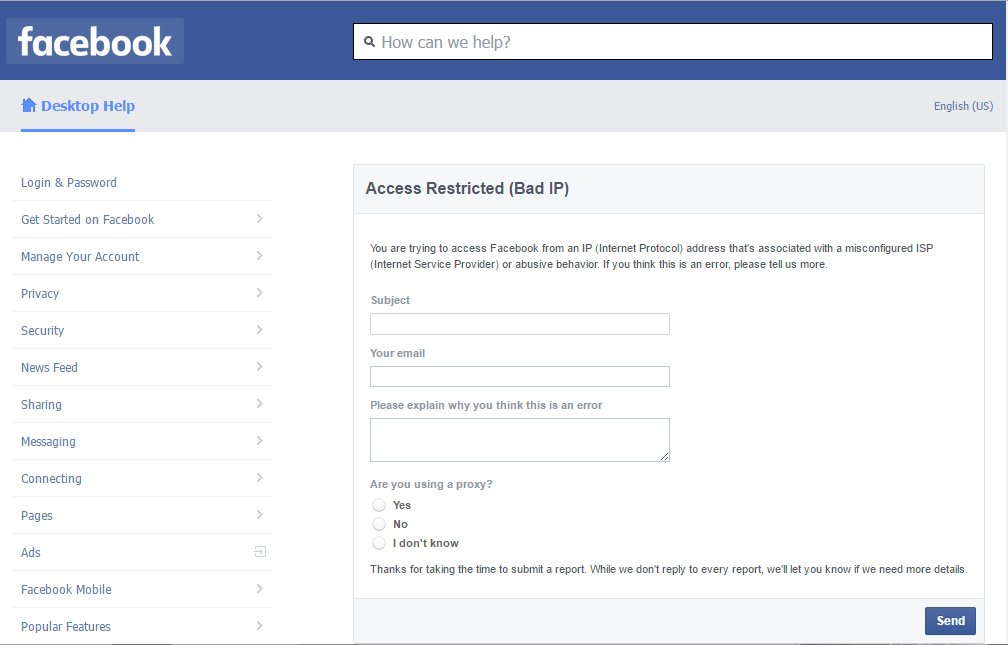1008x645 pixels.
Task: Select Yes for using a proxy
Action: [379, 505]
